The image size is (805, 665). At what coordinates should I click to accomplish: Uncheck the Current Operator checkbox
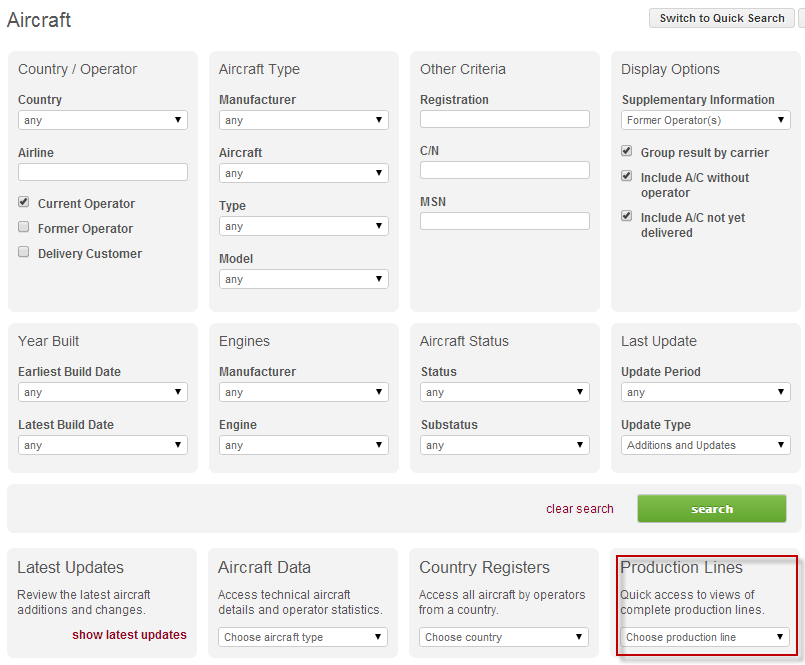coord(24,202)
